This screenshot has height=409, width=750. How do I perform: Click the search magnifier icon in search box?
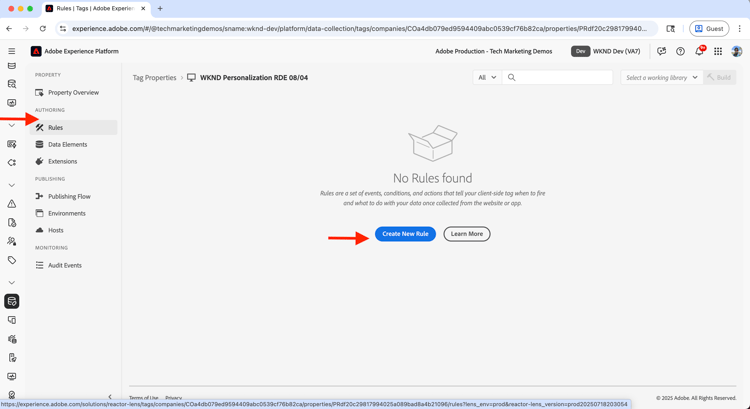(x=511, y=77)
